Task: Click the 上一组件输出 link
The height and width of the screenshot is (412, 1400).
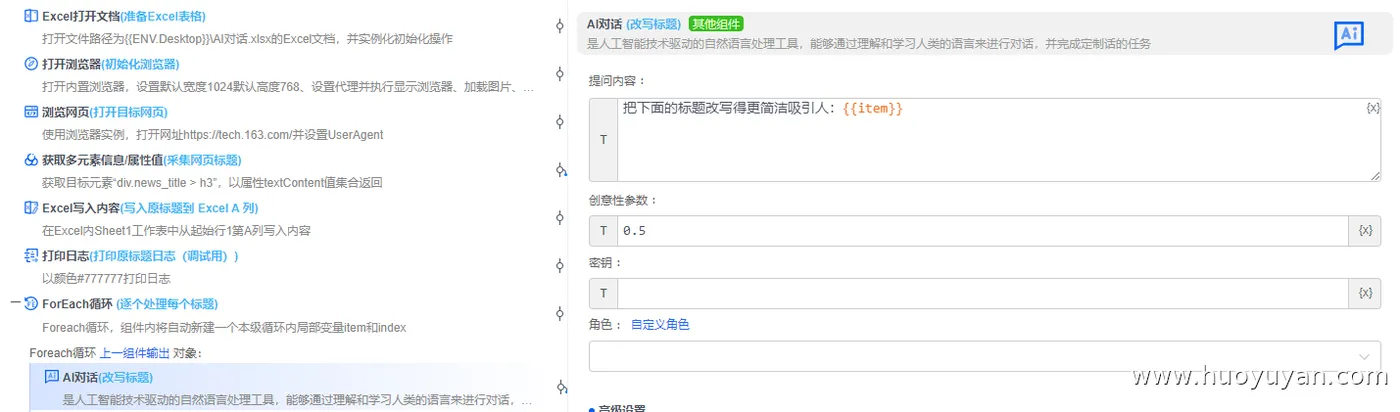Action: 135,353
